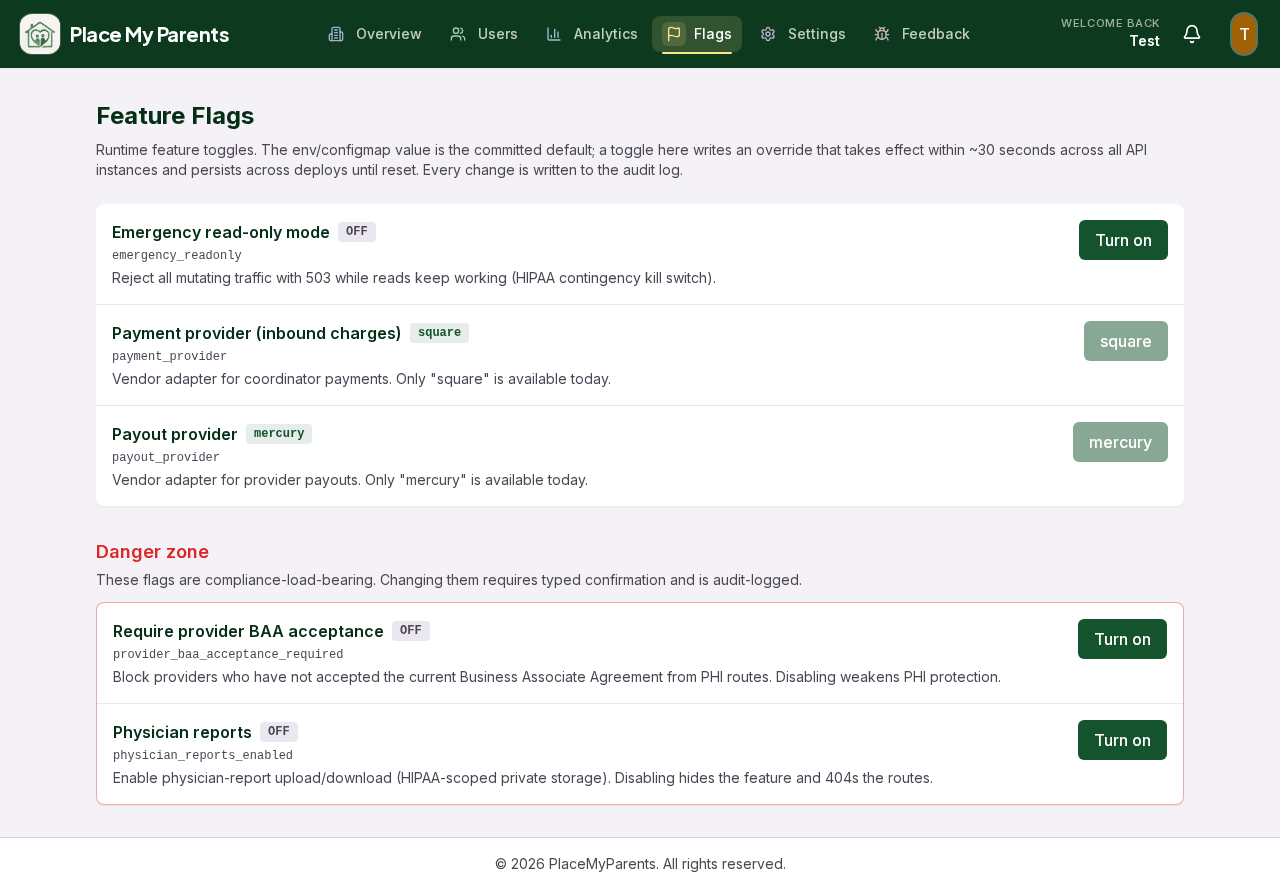
Task: Click the Feature Flags heading
Action: [x=175, y=116]
